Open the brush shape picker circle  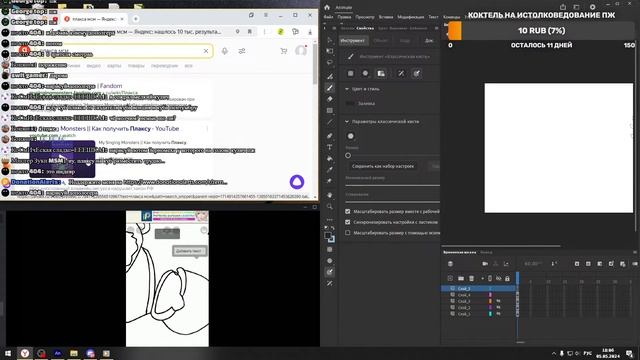[351, 136]
